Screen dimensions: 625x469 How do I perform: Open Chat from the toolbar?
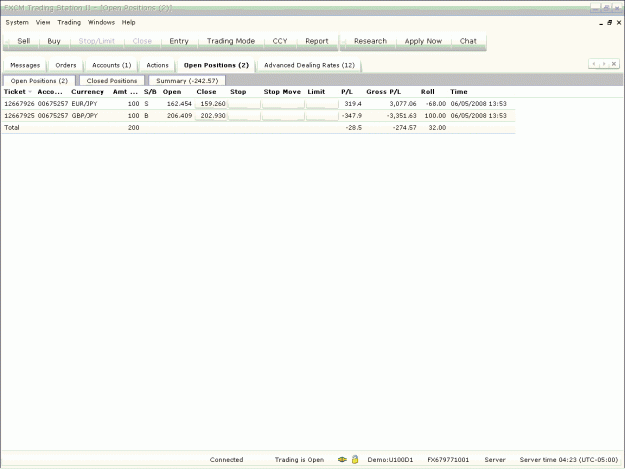(x=468, y=41)
